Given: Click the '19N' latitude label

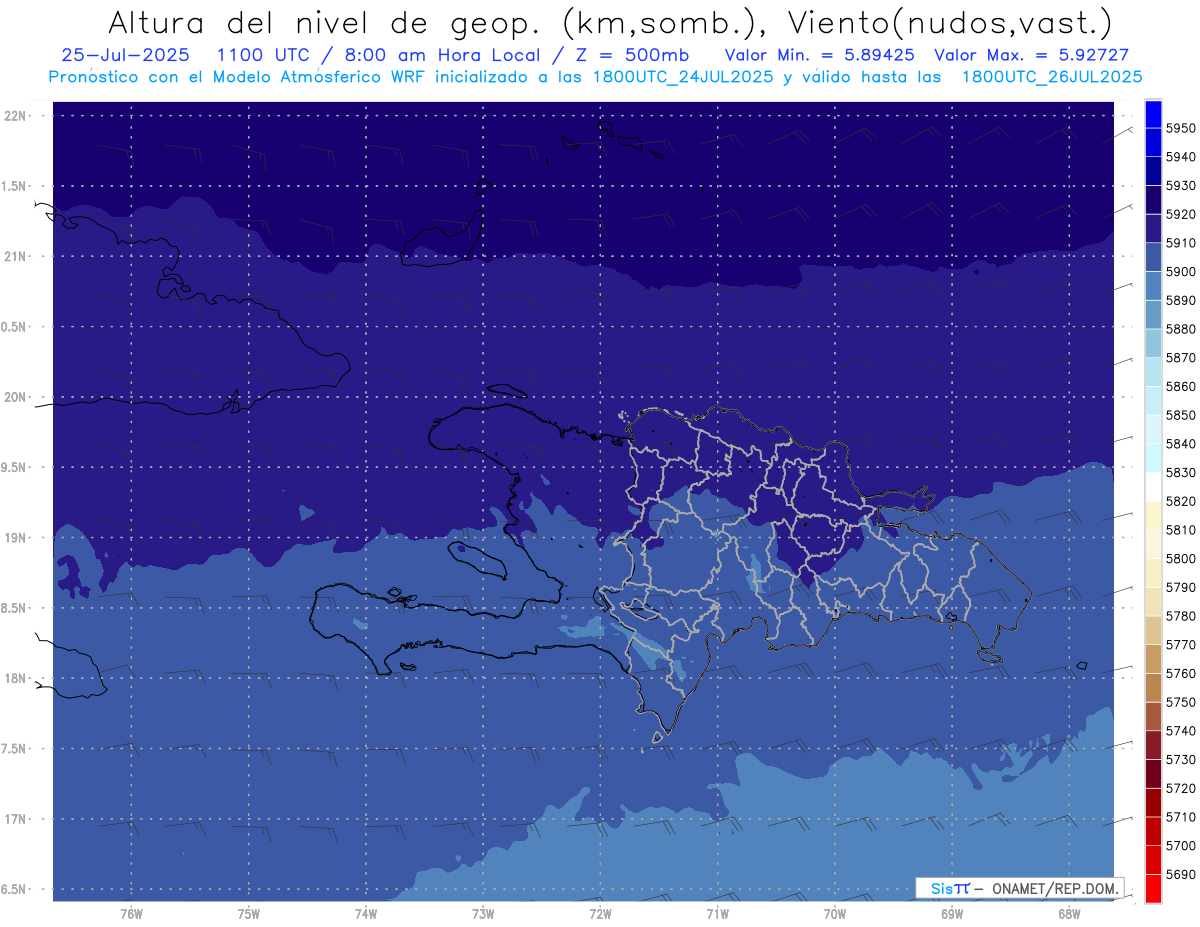Looking at the screenshot, I should 17,537.
